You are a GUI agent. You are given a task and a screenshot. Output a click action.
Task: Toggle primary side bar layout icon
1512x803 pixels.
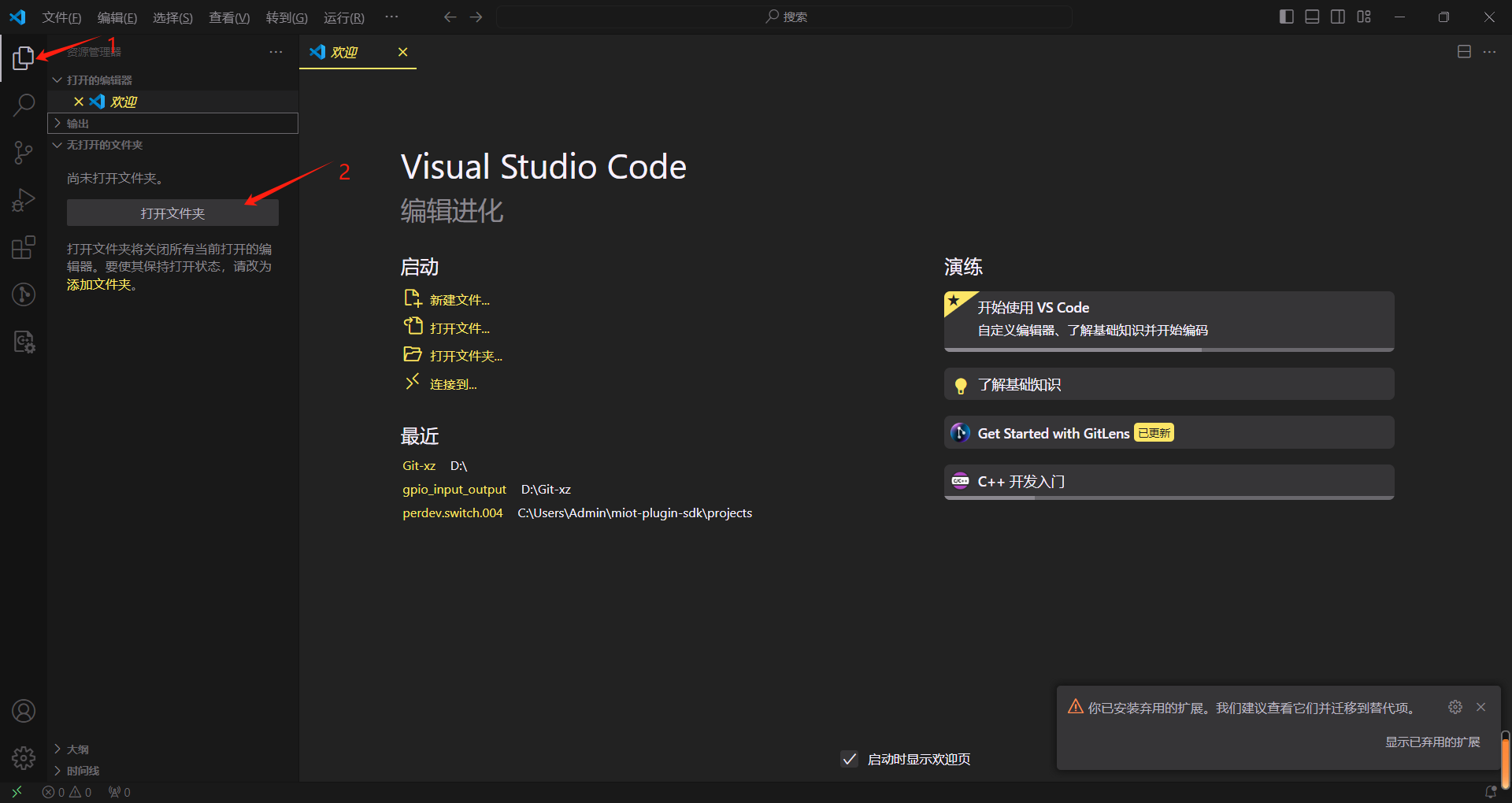pyautogui.click(x=1287, y=17)
